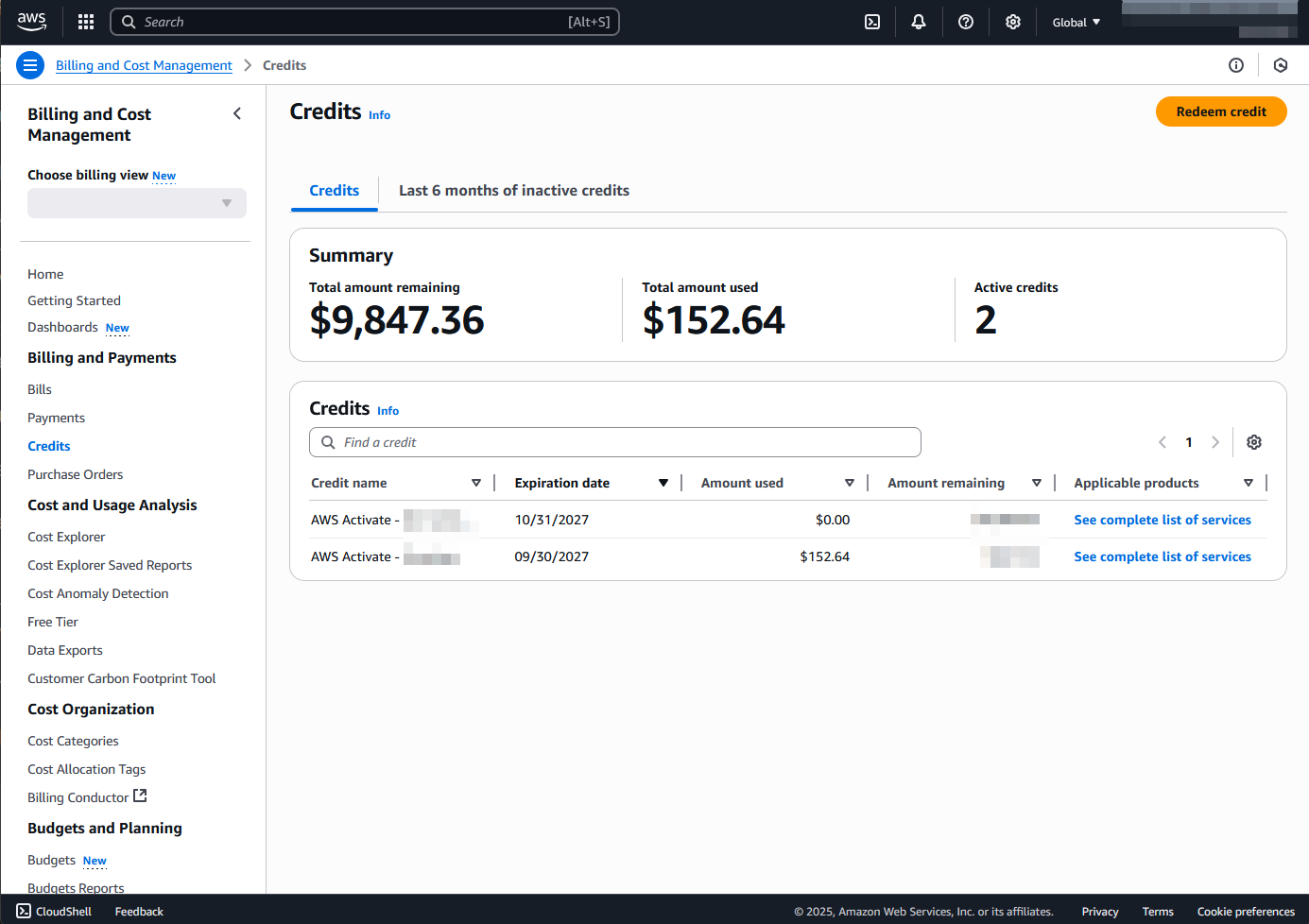The image size is (1309, 924).
Task: Open Billing Conductor external link icon
Action: [x=140, y=796]
